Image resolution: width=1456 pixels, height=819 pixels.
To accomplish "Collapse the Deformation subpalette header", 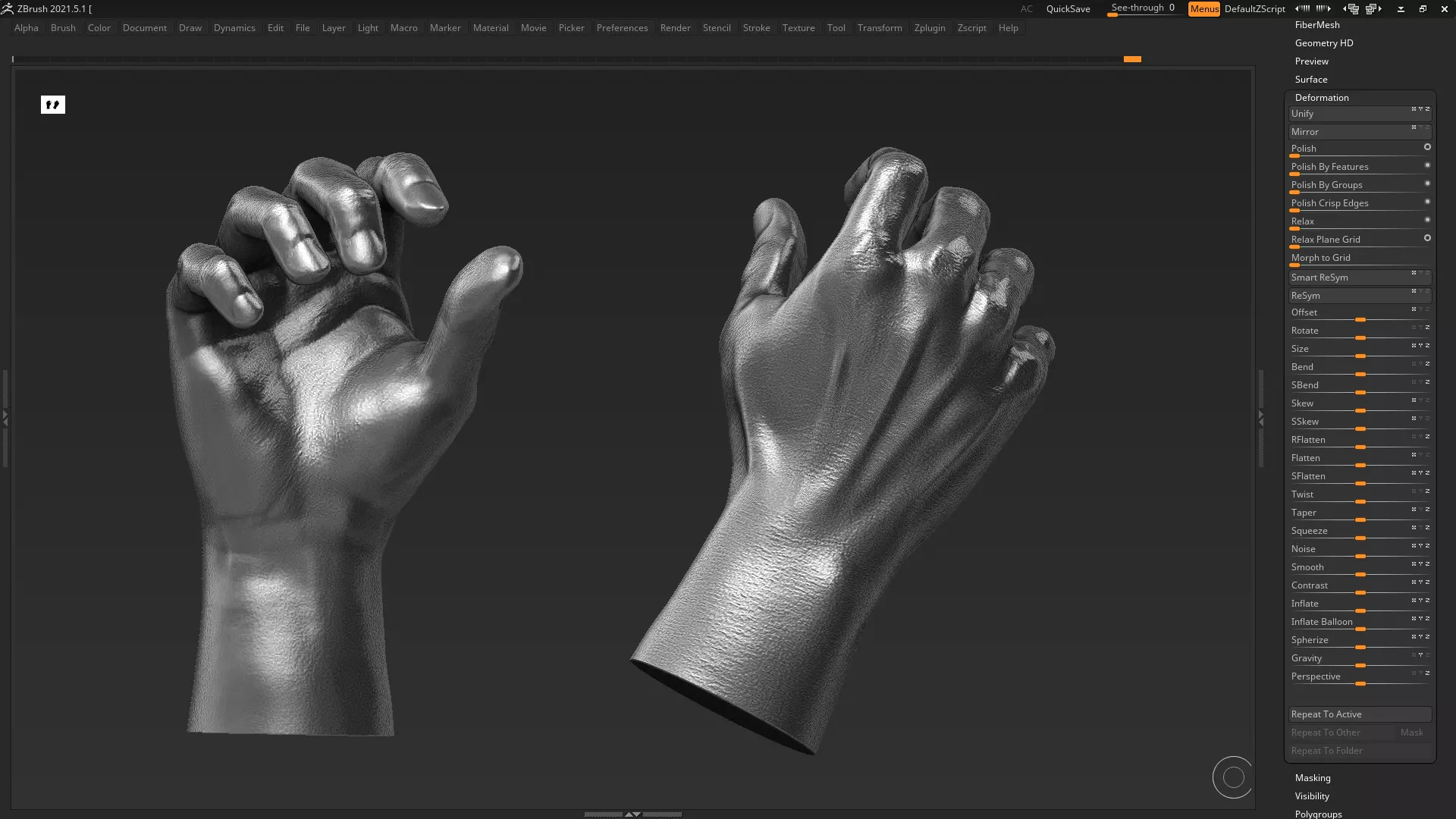I will pos(1321,98).
